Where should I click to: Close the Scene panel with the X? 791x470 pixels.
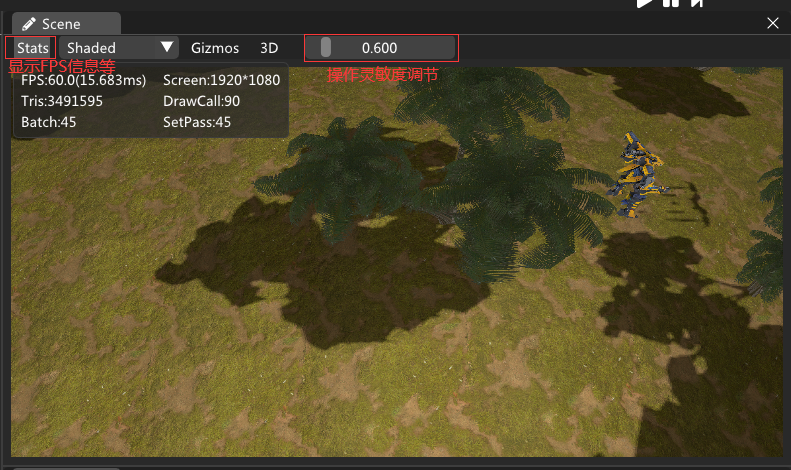point(772,23)
